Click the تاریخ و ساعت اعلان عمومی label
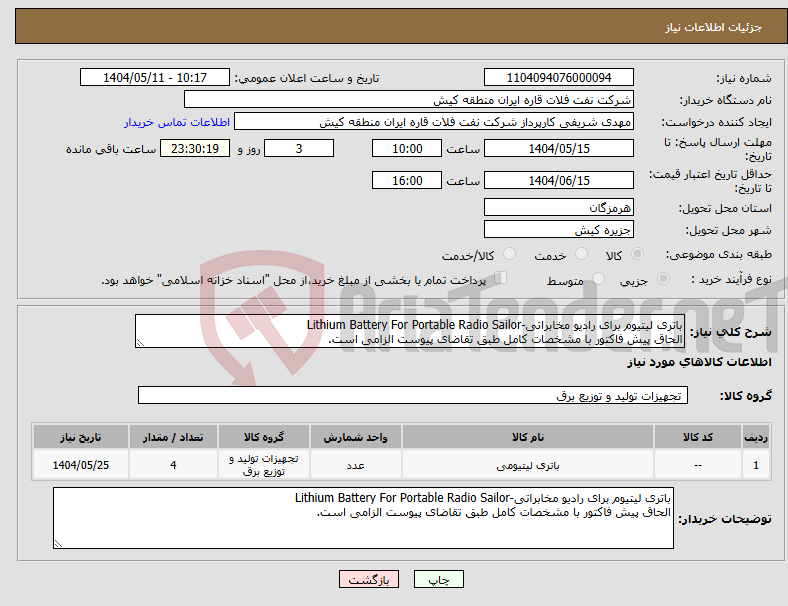Viewport: 788px width, 606px height. (x=307, y=78)
